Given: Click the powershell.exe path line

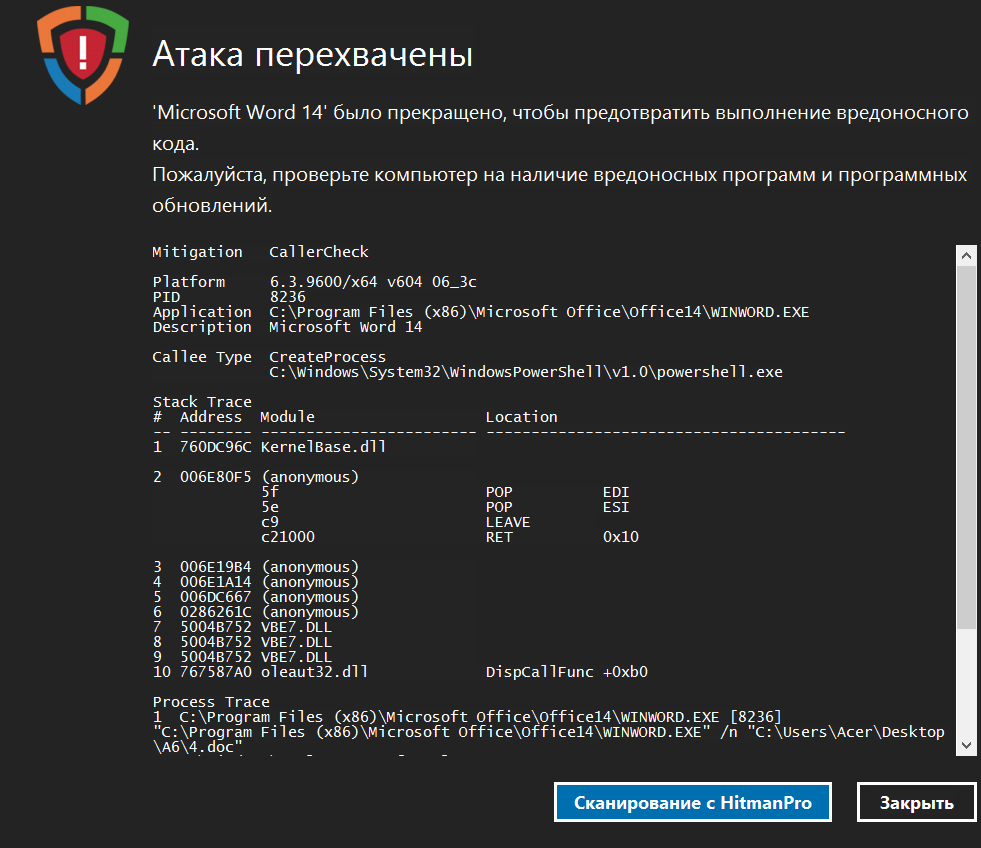Looking at the screenshot, I should tap(526, 372).
